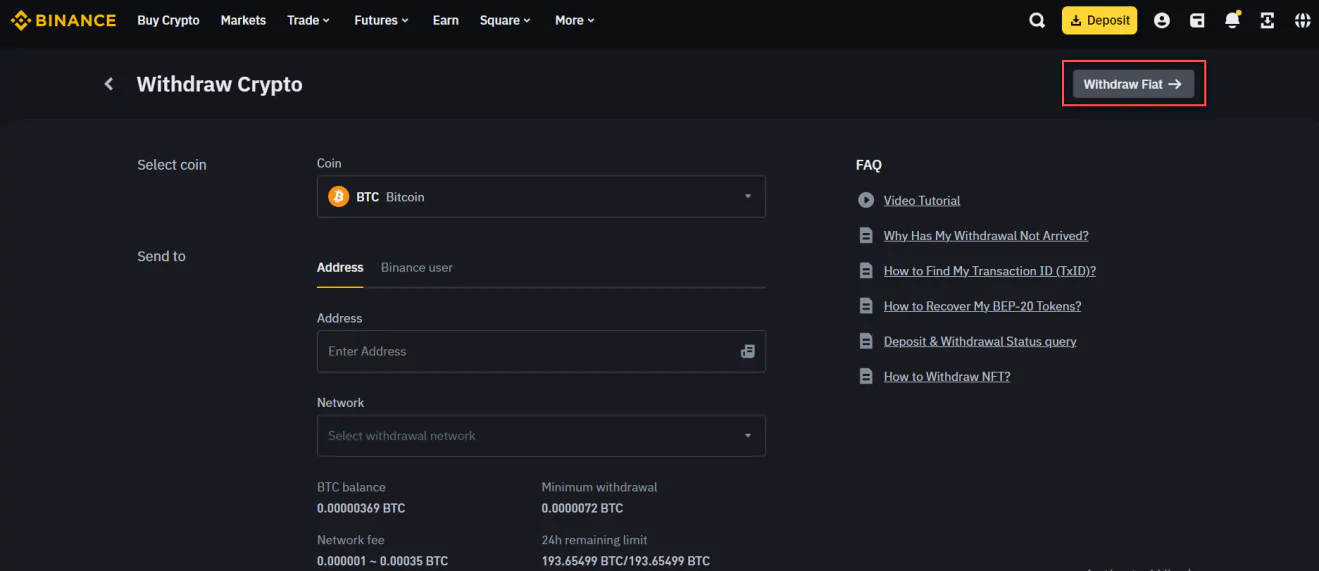Click the Withdraw Fiat button
This screenshot has height=571, width=1319.
tap(1133, 84)
